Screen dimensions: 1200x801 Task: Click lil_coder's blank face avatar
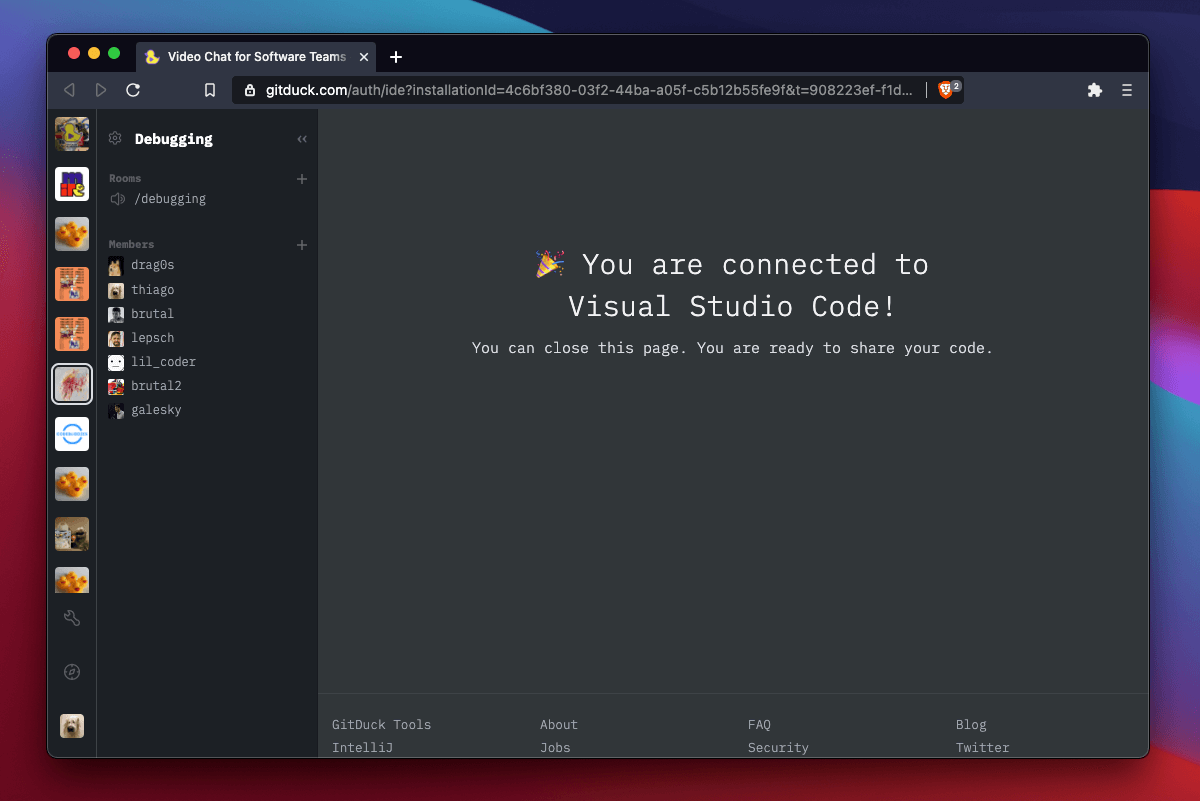116,362
